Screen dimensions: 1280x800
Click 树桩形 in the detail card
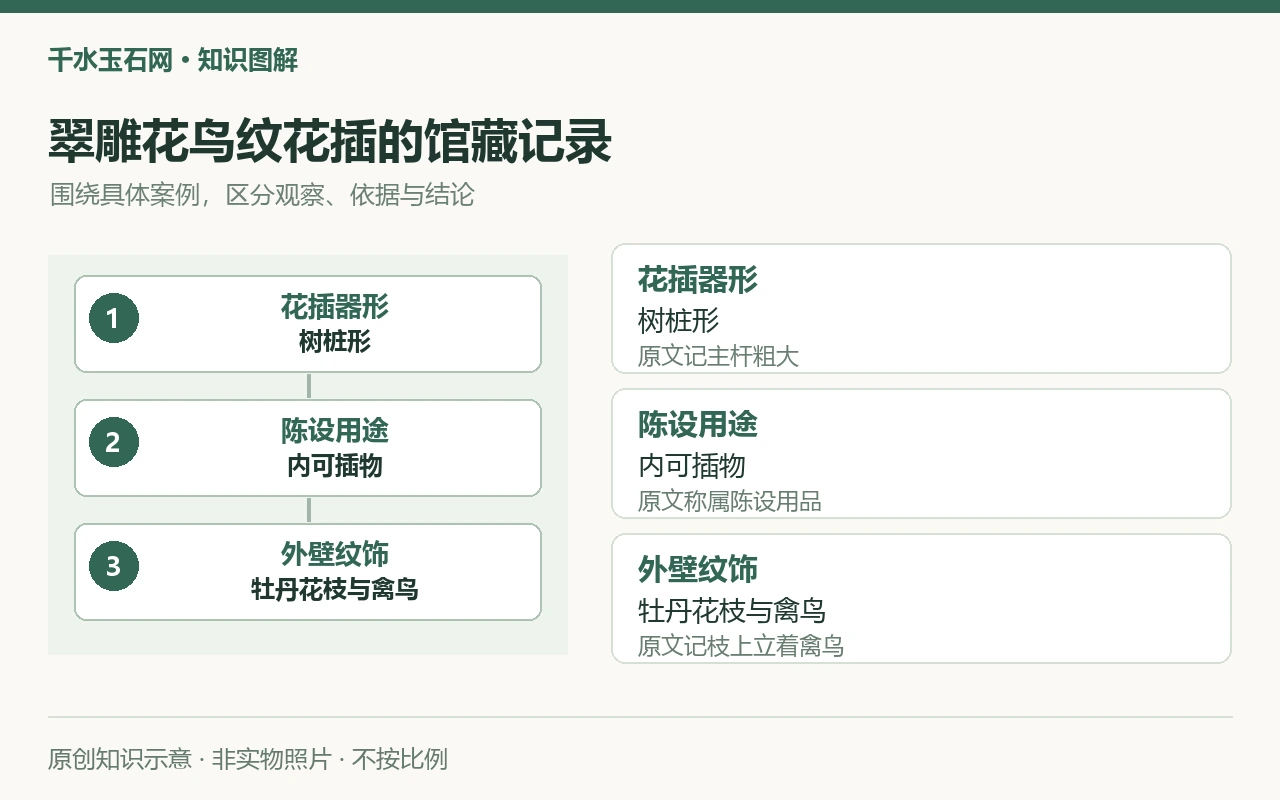tap(679, 321)
